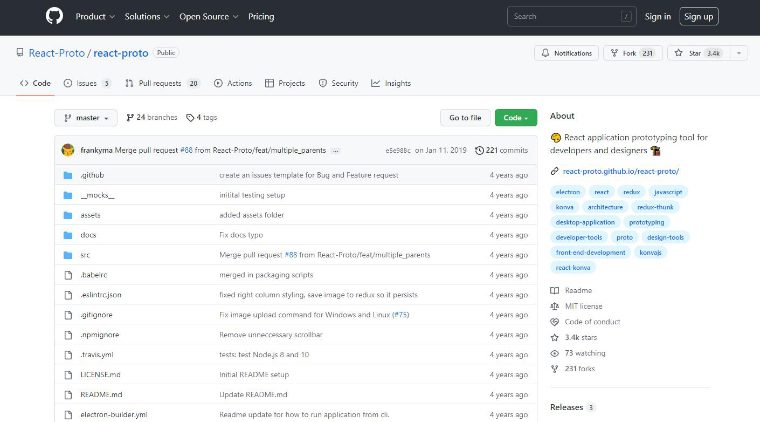Click the .npmignore file icon
760x422 pixels.
tap(68, 335)
